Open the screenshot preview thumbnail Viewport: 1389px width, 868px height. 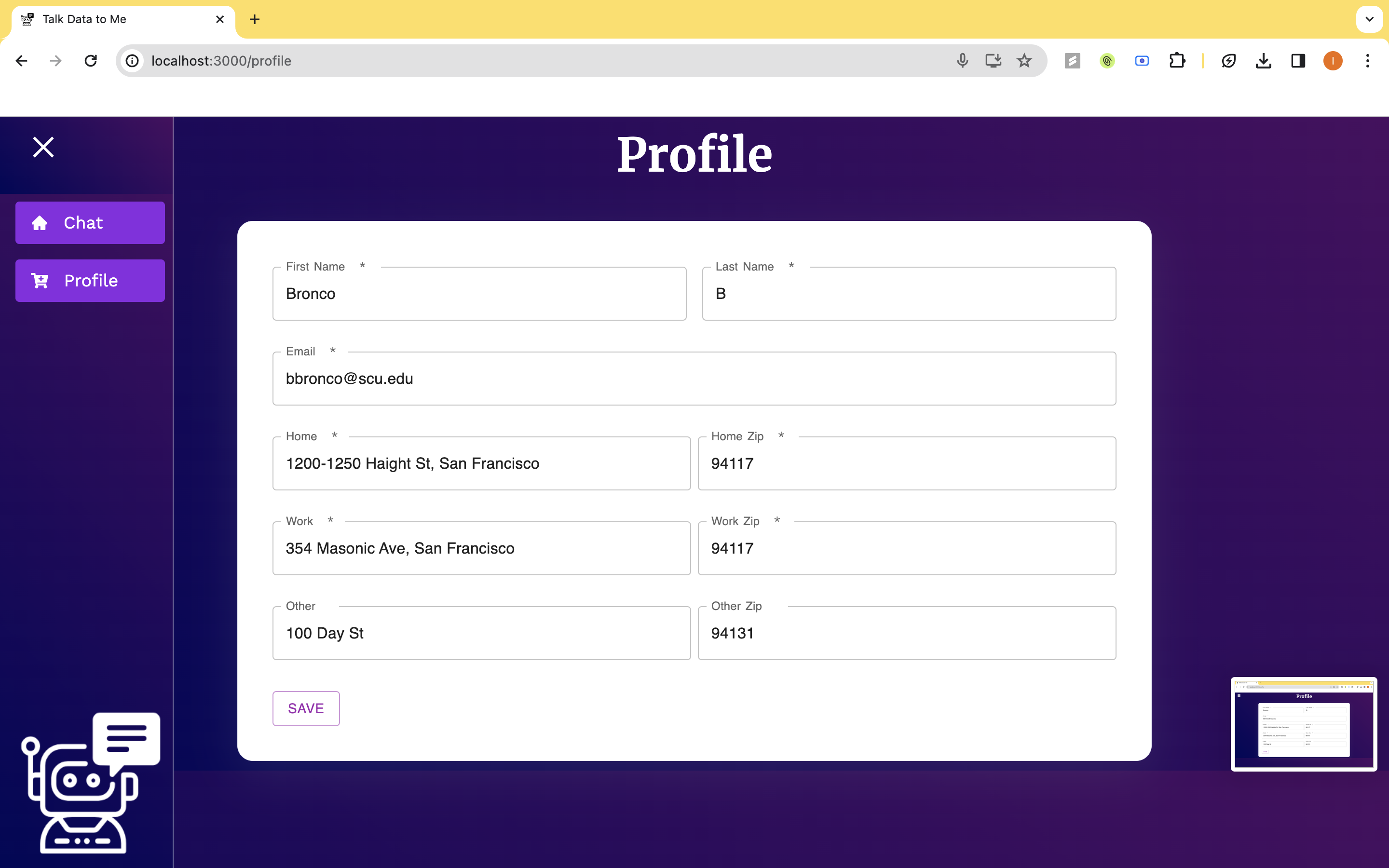pyautogui.click(x=1304, y=724)
